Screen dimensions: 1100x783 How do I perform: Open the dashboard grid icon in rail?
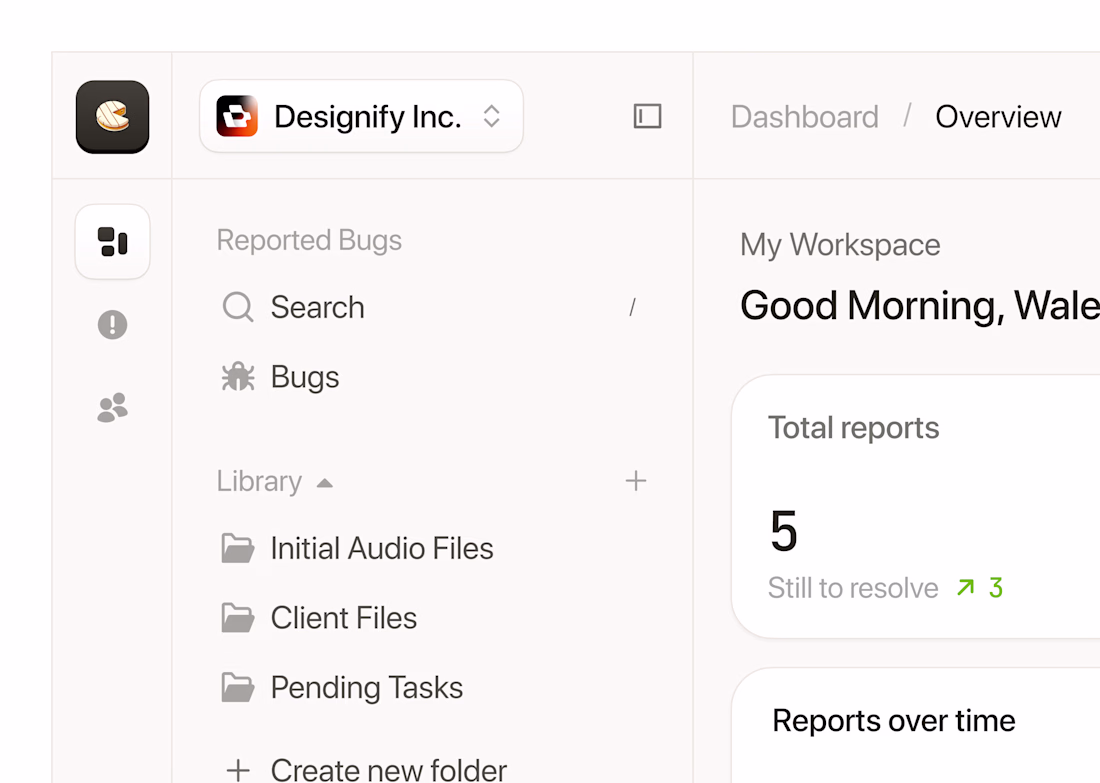(112, 242)
